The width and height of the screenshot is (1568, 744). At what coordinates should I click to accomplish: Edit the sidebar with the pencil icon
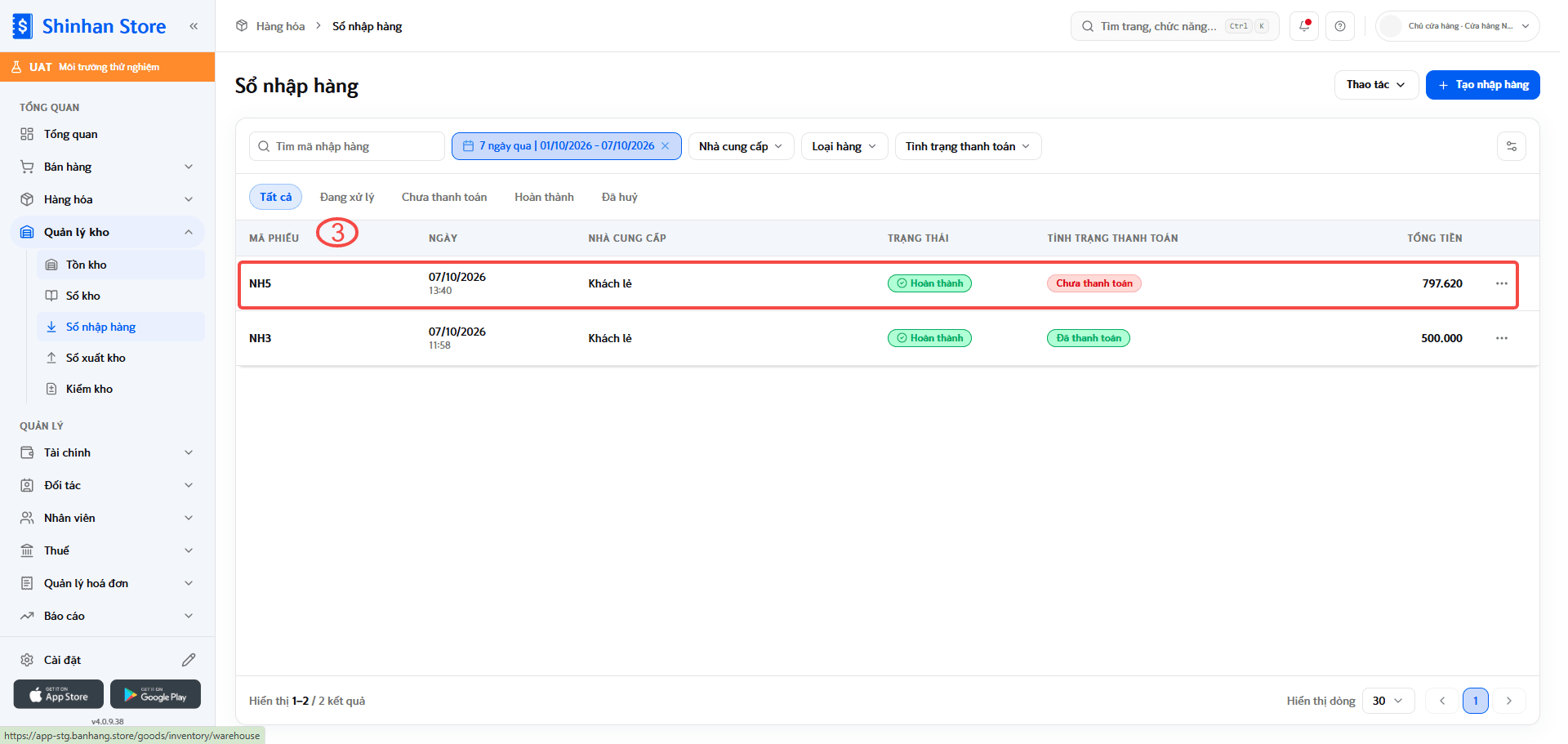coord(189,660)
